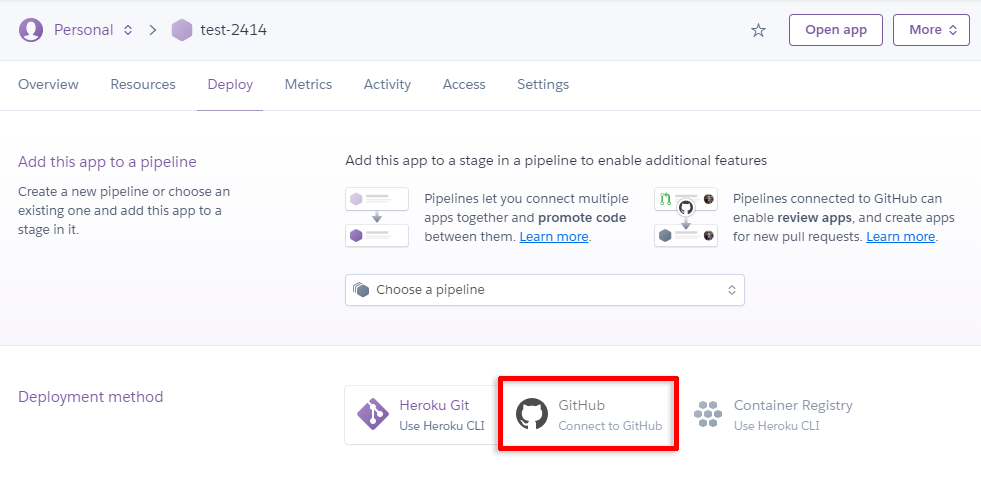The image size is (981, 478).
Task: Choose Container Registry deployment method
Action: tap(773, 415)
